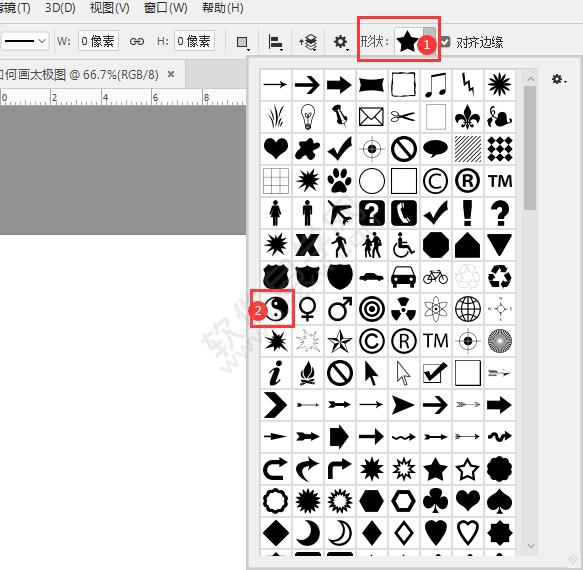Select the globe shape
Screen dimensions: 583x570
click(467, 309)
